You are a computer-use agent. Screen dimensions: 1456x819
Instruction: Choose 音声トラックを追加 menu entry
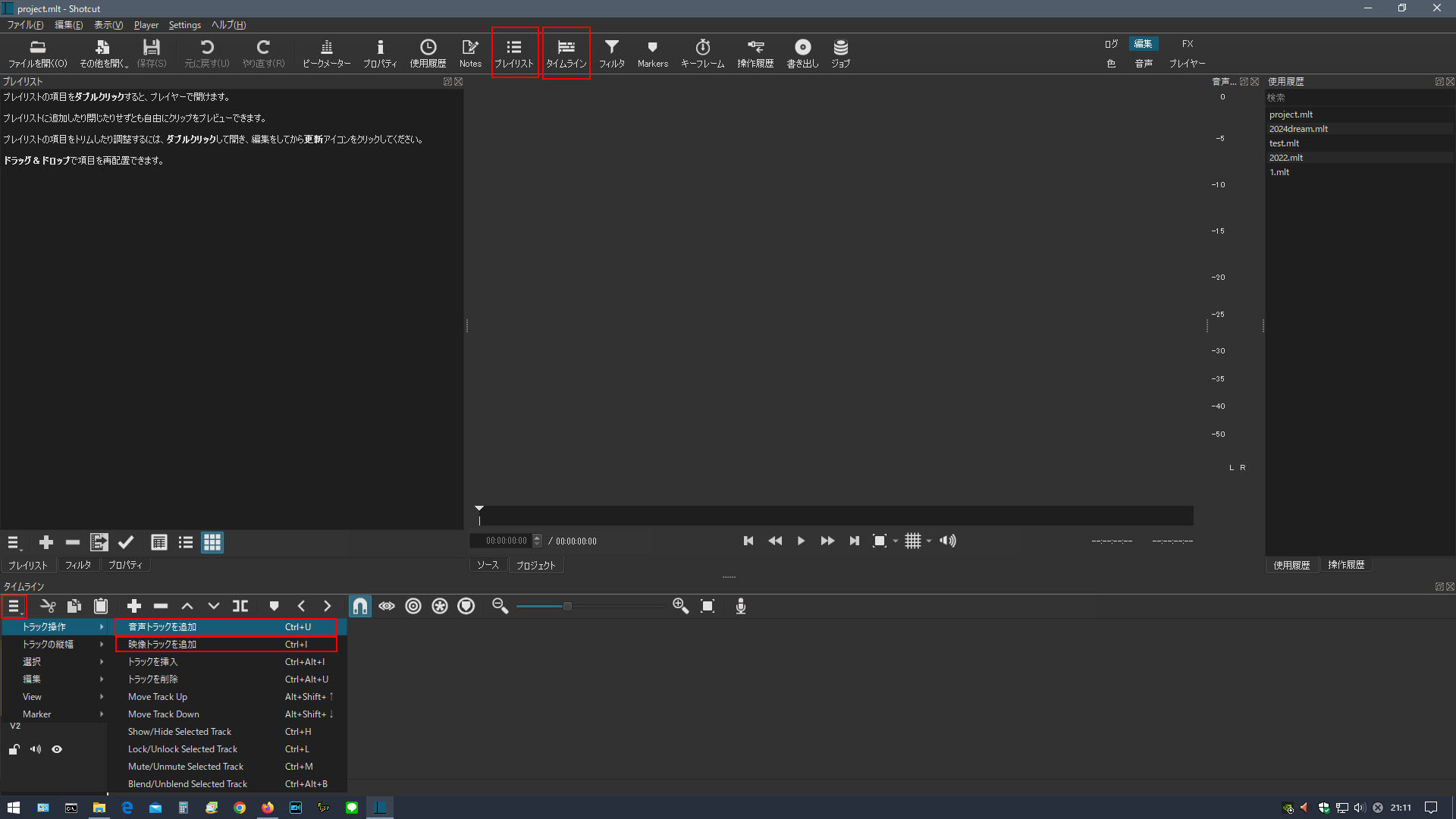[227, 627]
